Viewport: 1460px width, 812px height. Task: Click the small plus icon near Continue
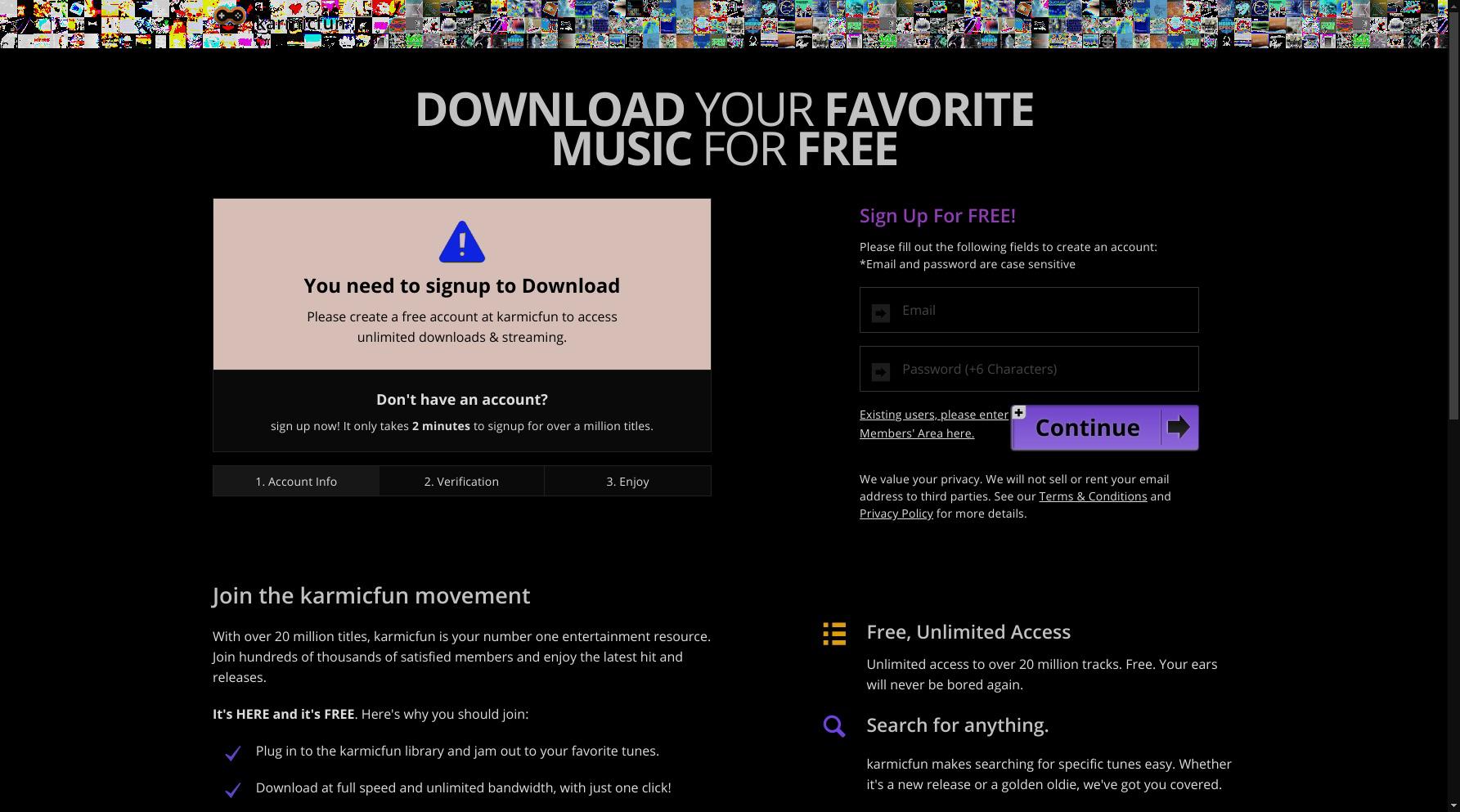pos(1019,412)
